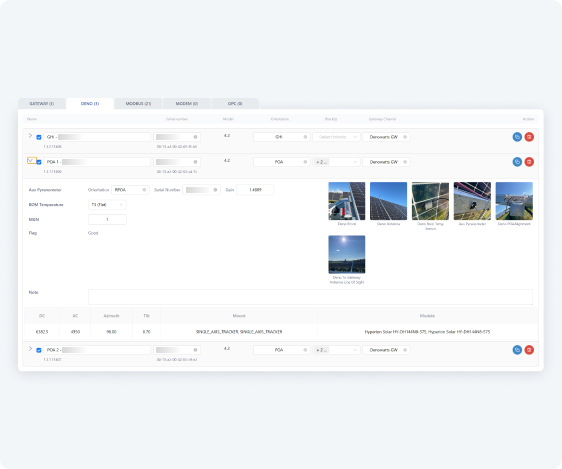Click the round icon in Aux Pyranometer serial number field

pyautogui.click(x=215, y=190)
